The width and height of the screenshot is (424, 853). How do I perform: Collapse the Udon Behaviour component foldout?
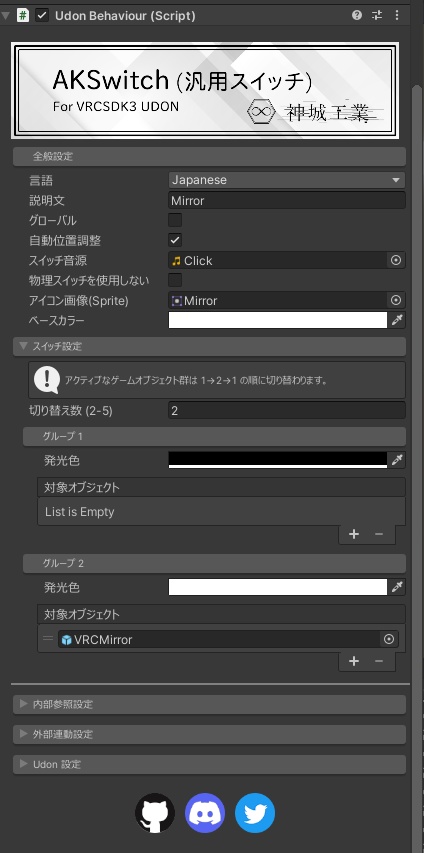coord(5,15)
